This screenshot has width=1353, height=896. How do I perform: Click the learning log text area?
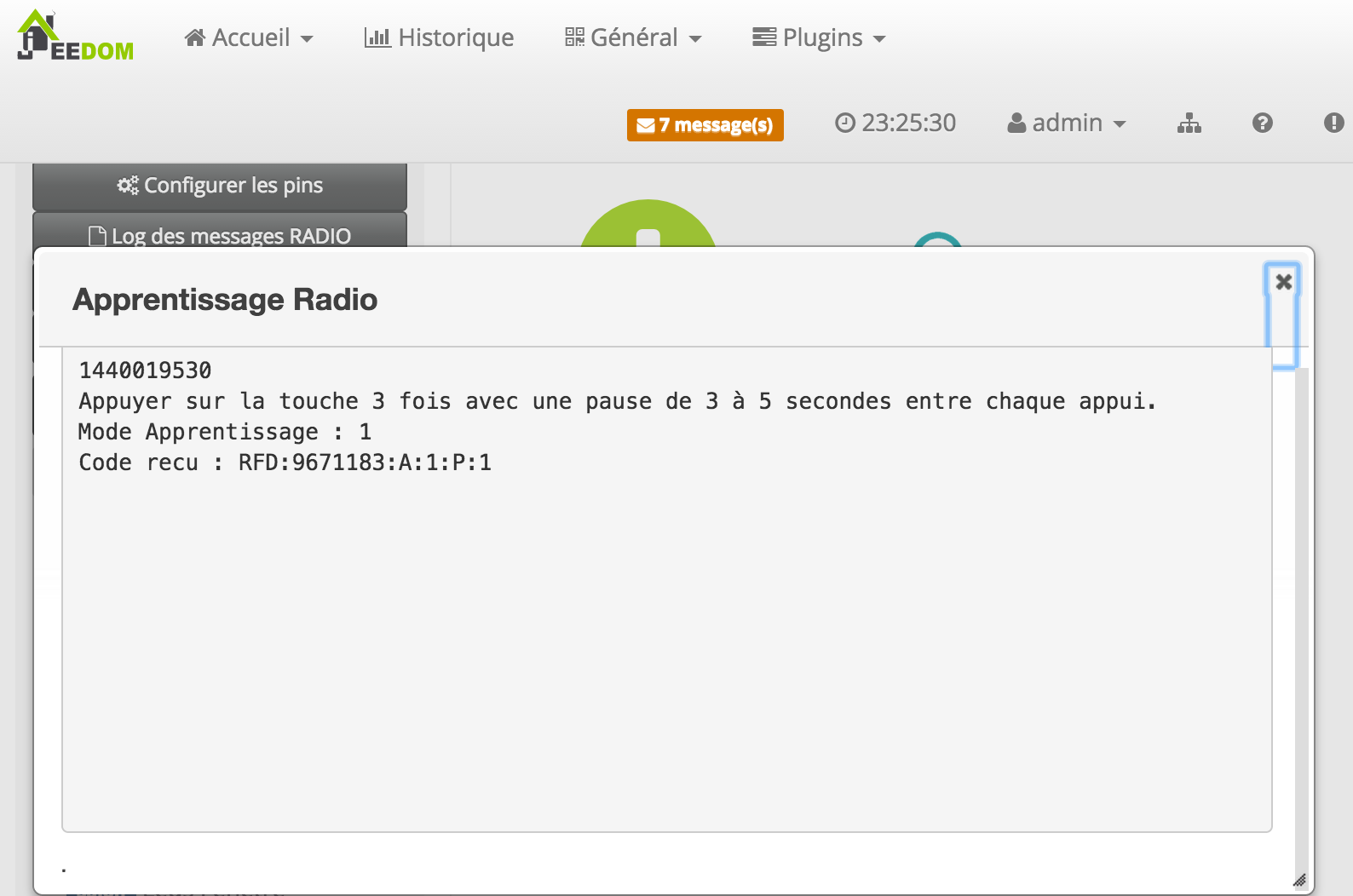(x=667, y=589)
